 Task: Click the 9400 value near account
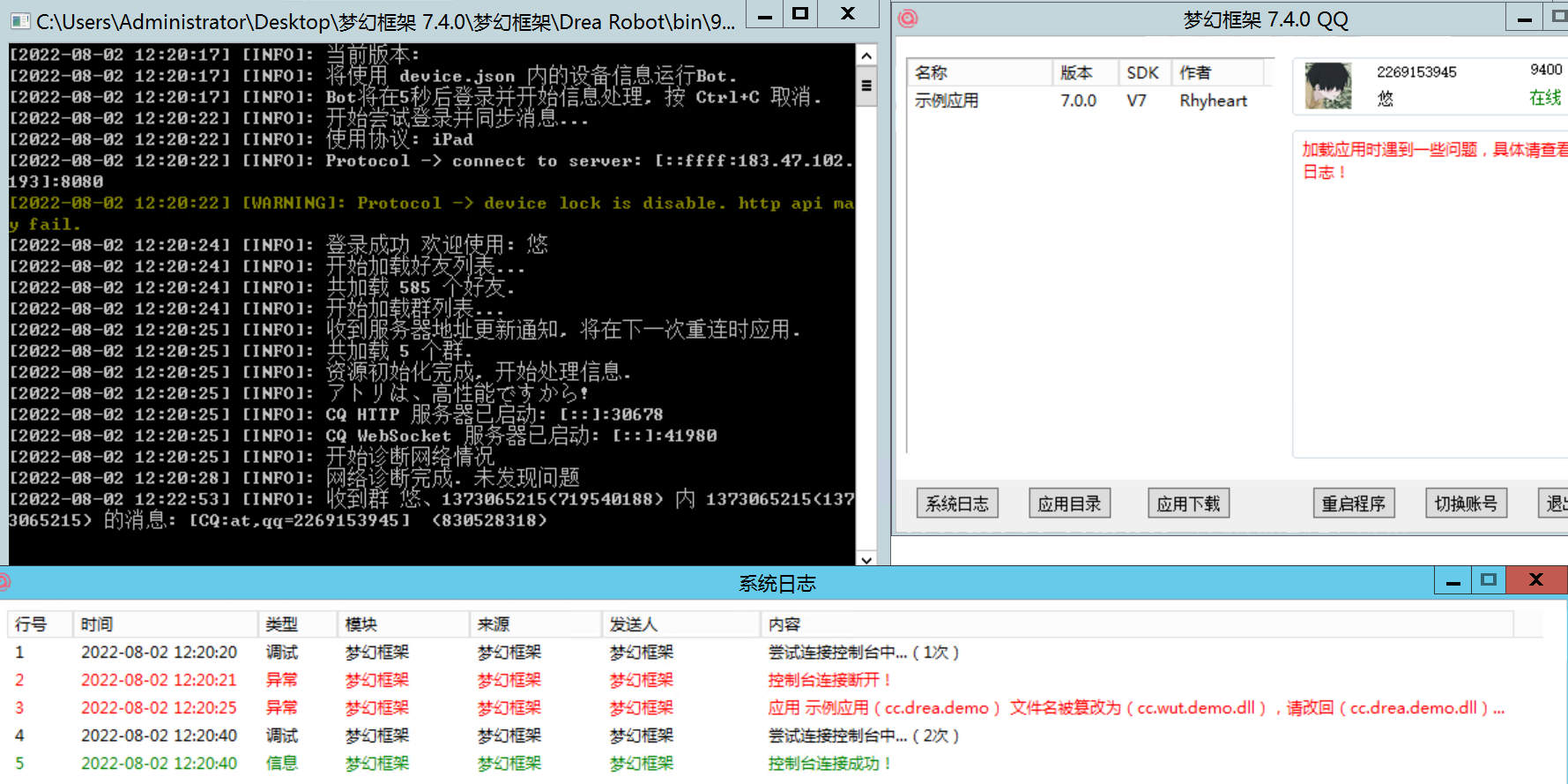tap(1546, 70)
